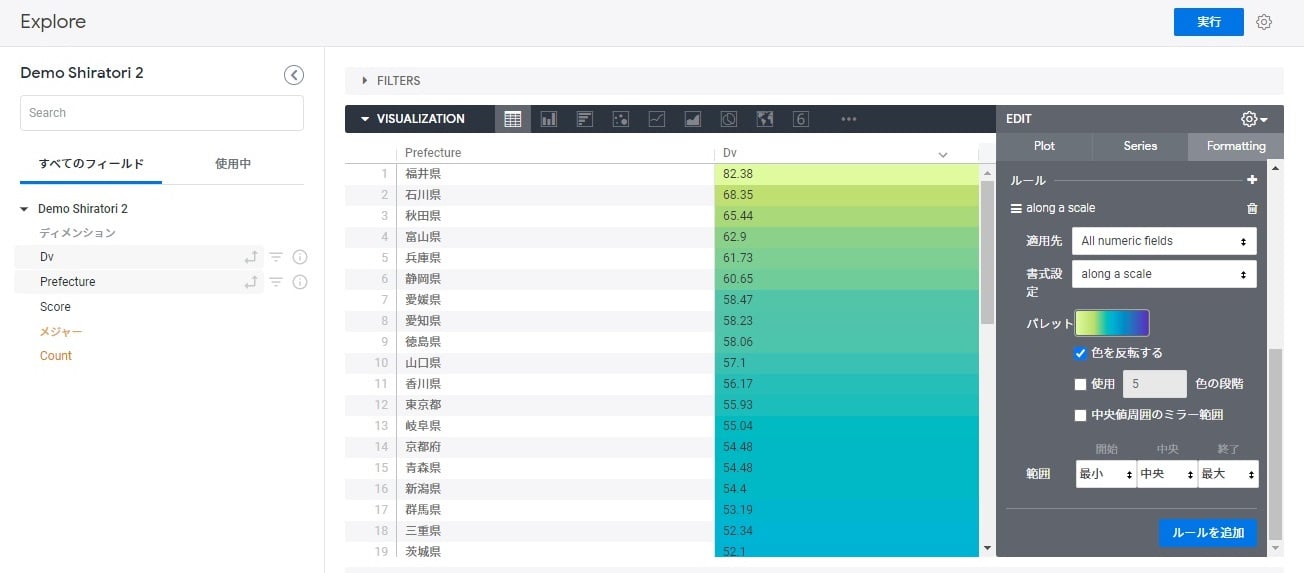Viewport: 1304px width, 573px height.
Task: Select the Count measure field
Action: point(56,356)
